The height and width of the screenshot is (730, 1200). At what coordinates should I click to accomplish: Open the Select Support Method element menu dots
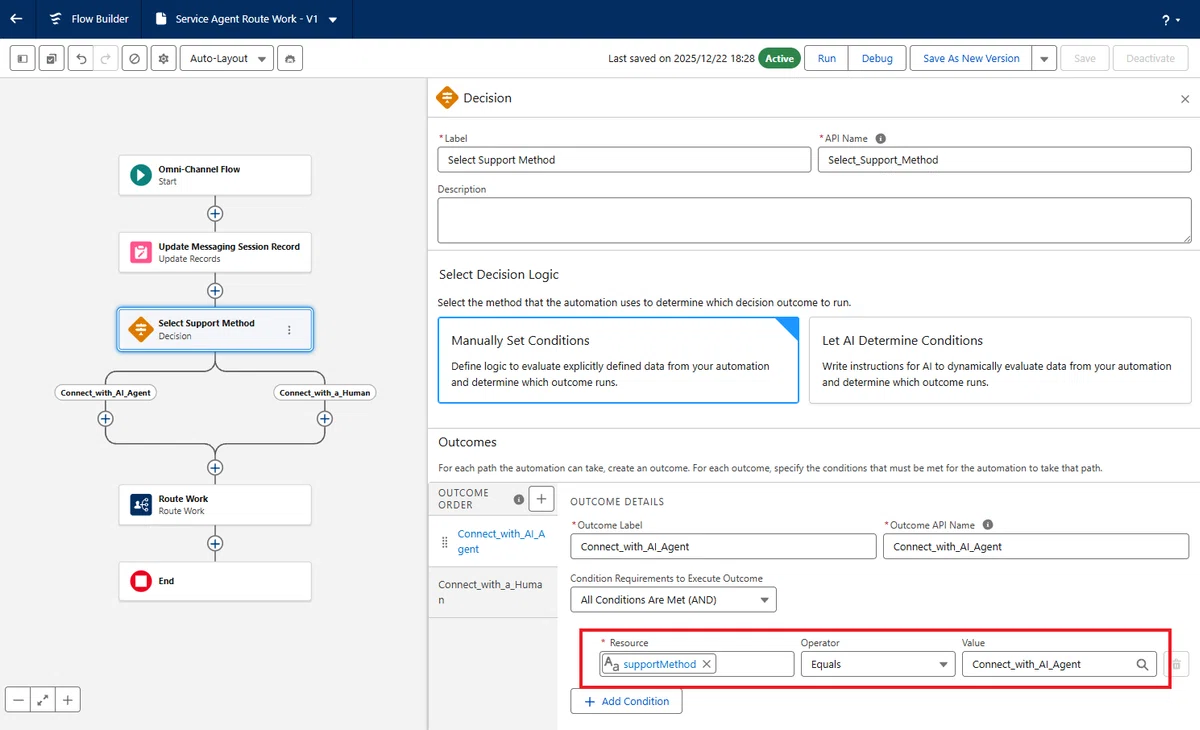(290, 330)
